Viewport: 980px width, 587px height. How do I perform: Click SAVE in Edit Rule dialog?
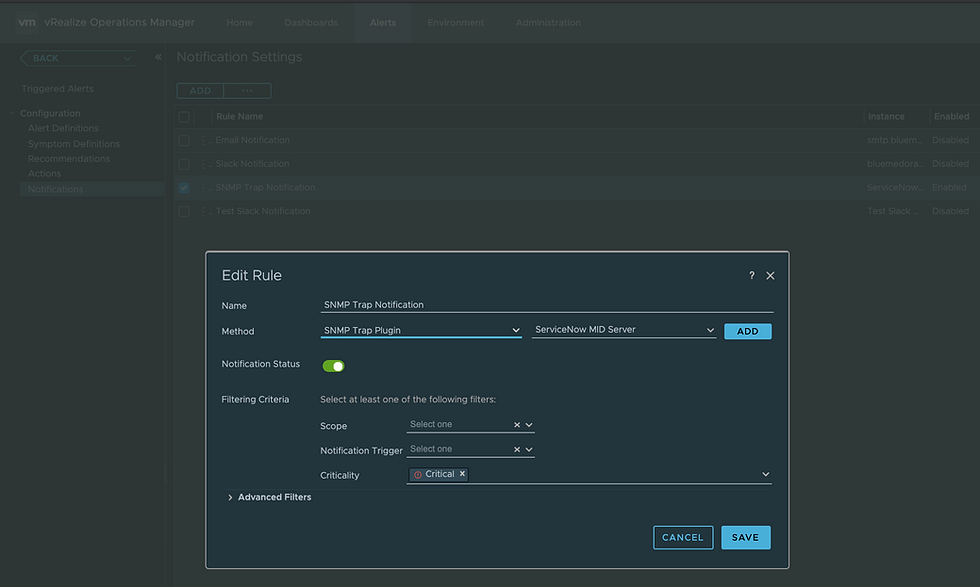click(x=746, y=537)
